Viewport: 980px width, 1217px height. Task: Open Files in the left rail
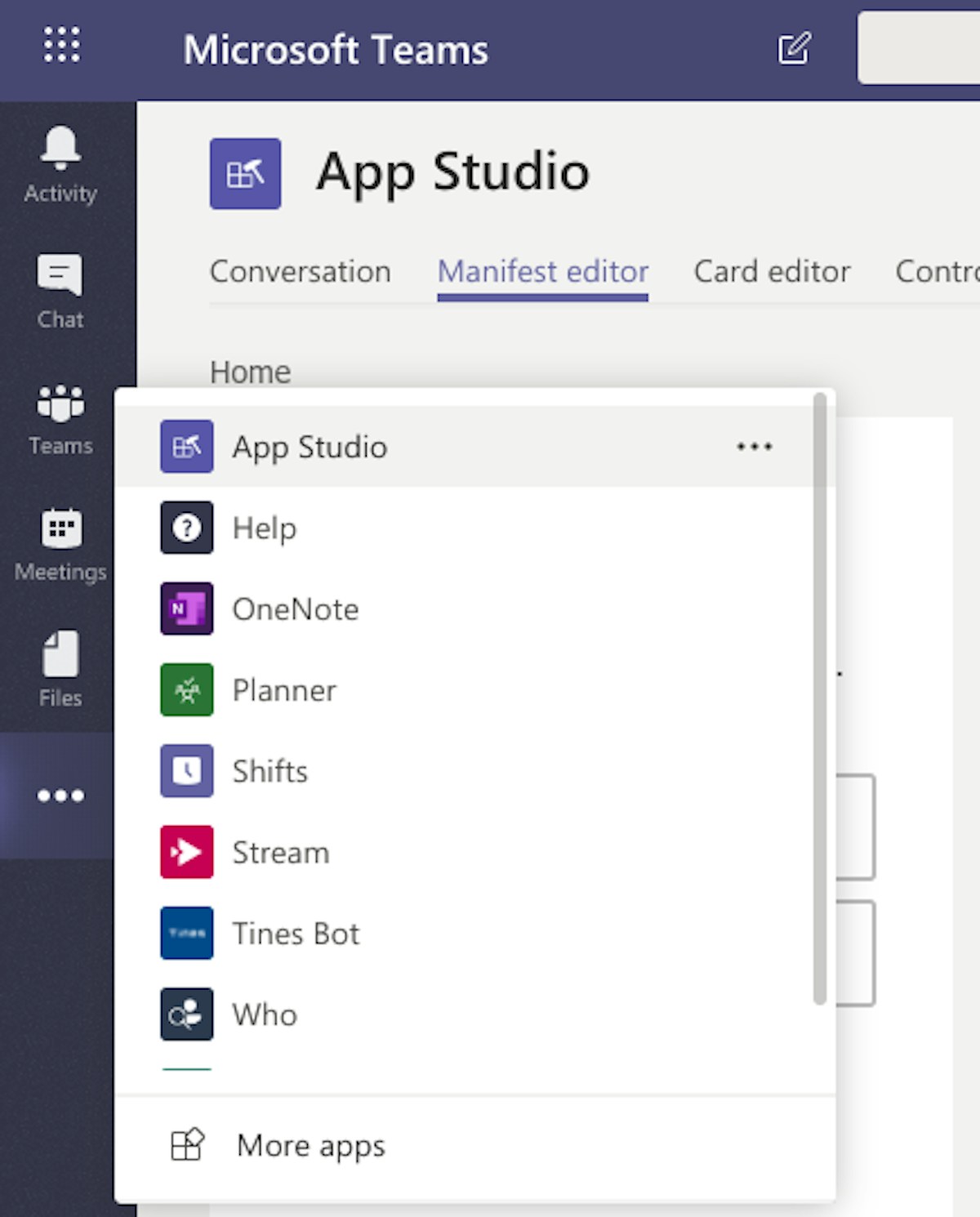point(60,670)
